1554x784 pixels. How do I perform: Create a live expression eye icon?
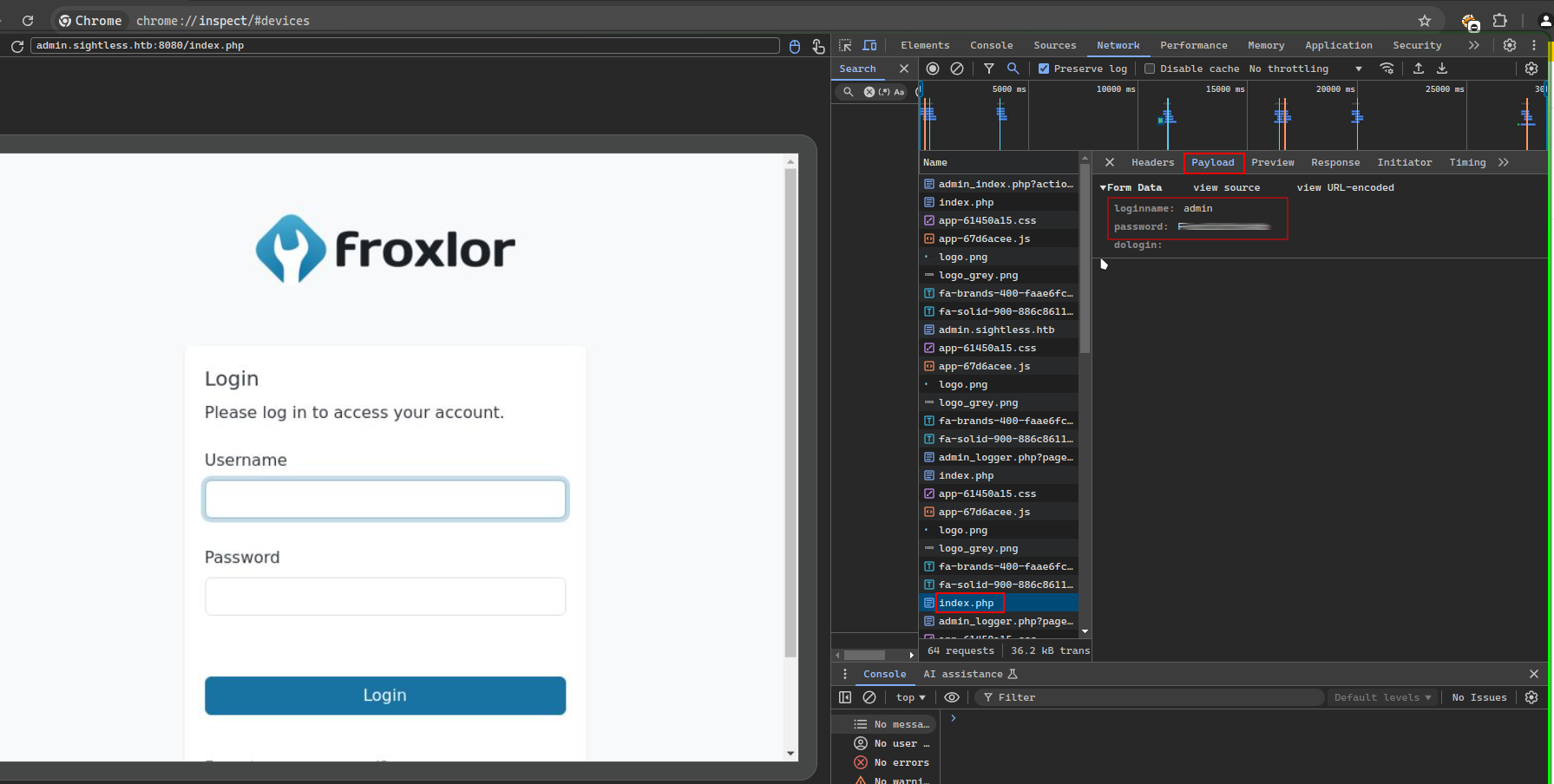[x=952, y=697]
